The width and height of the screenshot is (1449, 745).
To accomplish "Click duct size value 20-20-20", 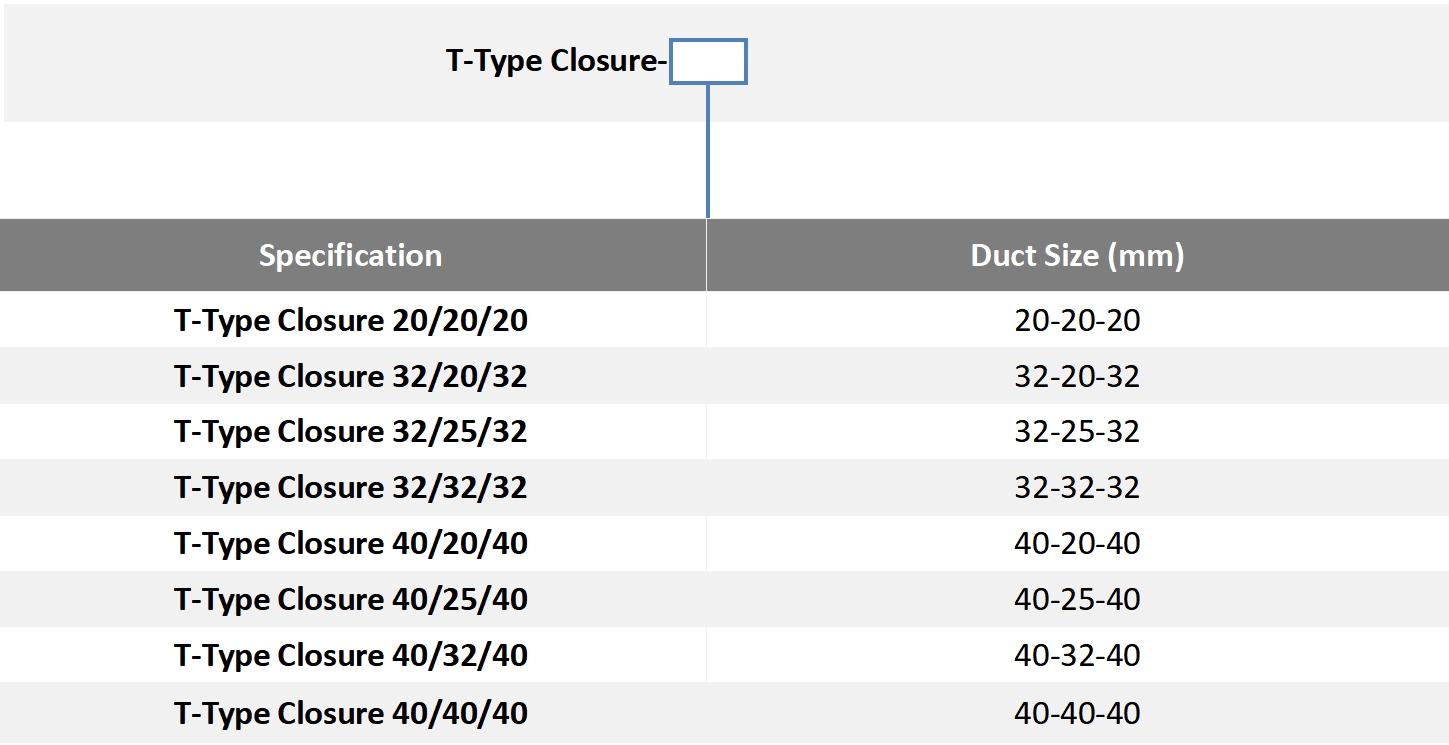I will tap(1077, 321).
